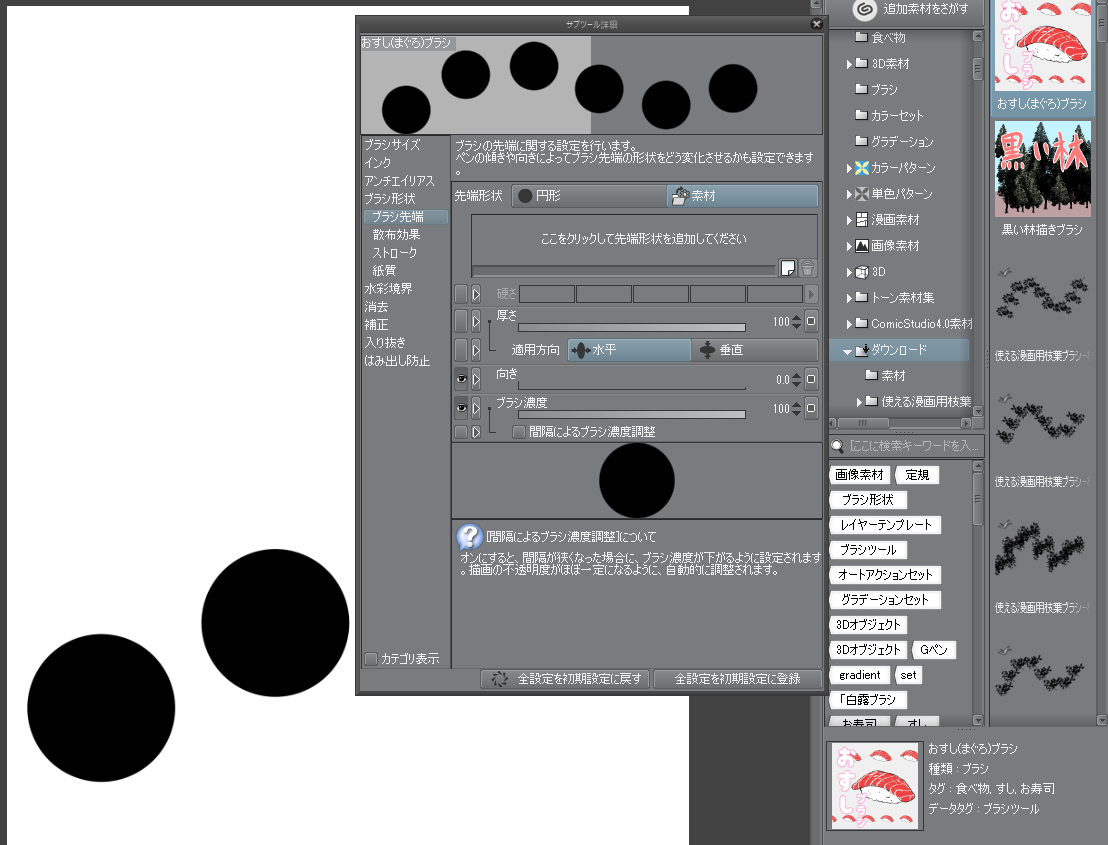Expand the ブラシ濃度 row triangle

(x=476, y=408)
